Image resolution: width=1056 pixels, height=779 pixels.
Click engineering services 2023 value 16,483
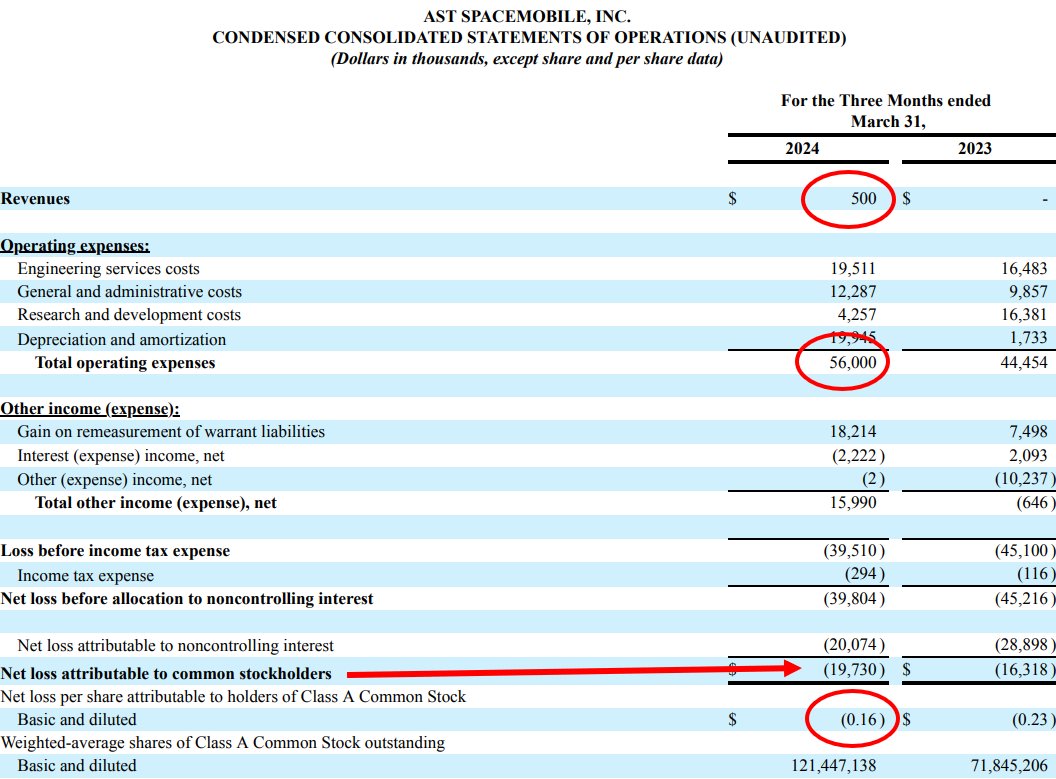[1024, 269]
